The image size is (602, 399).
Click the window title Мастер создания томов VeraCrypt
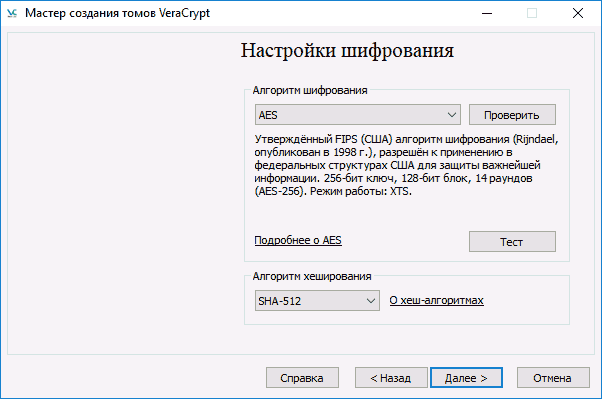[117, 13]
